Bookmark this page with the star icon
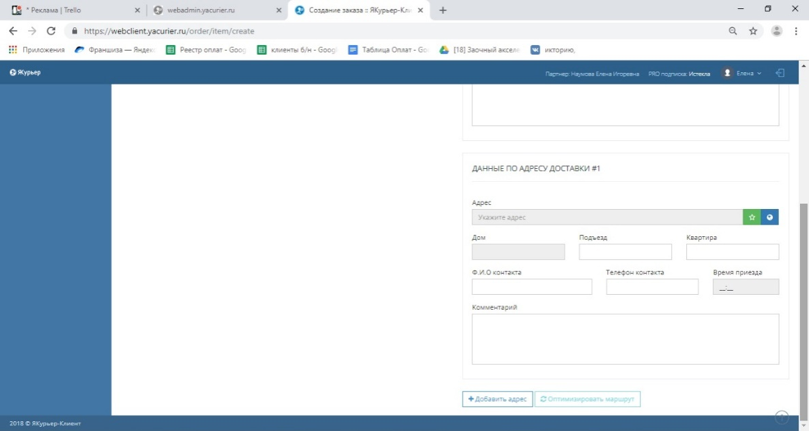The image size is (809, 431). point(753,31)
